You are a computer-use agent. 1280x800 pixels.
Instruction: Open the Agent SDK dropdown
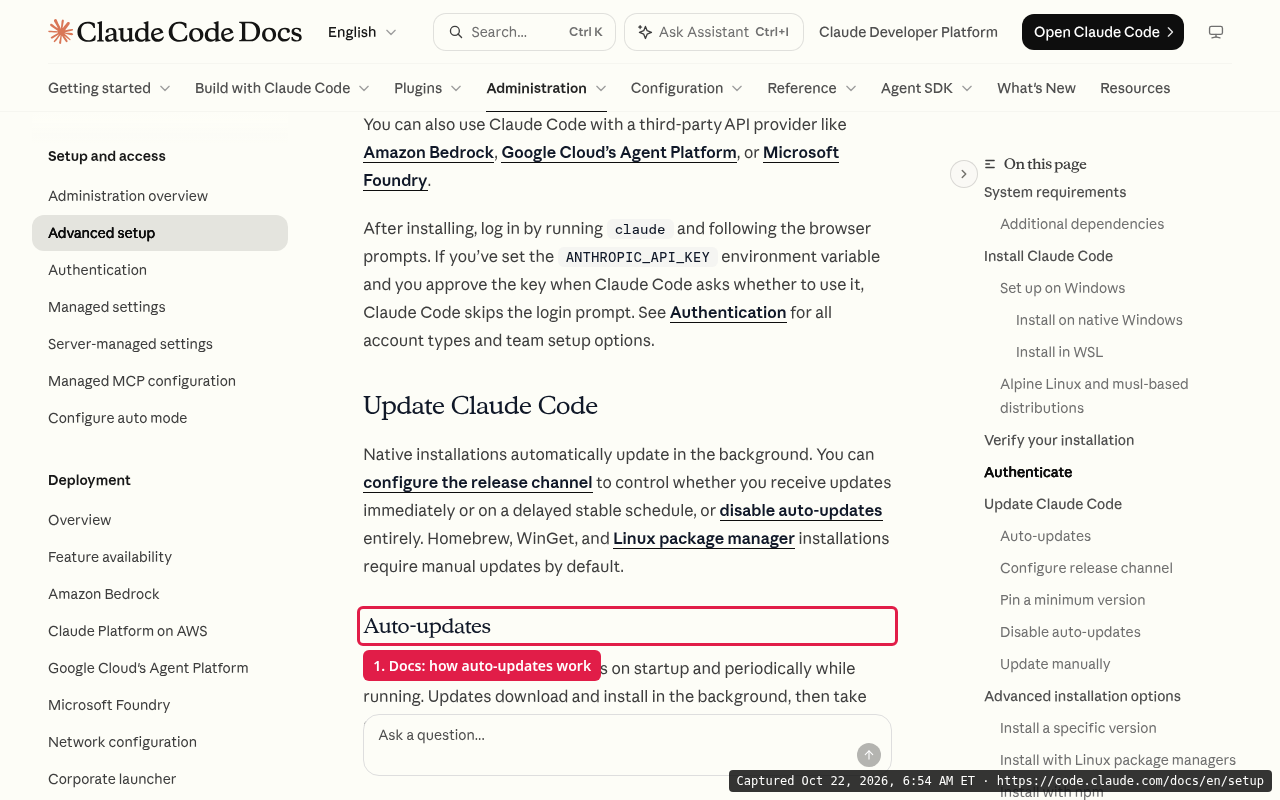[x=927, y=88]
